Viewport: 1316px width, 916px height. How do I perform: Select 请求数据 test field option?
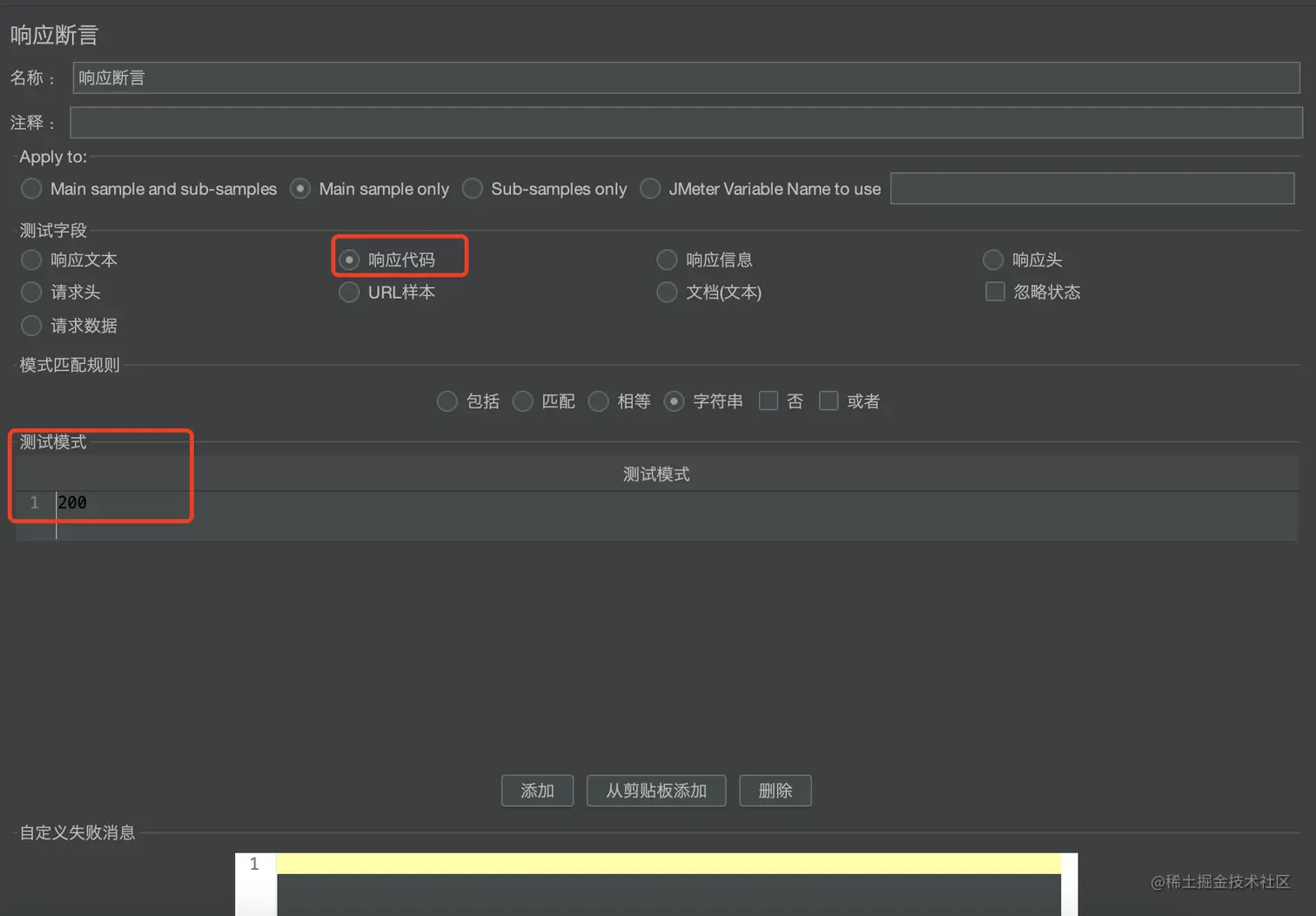point(30,326)
